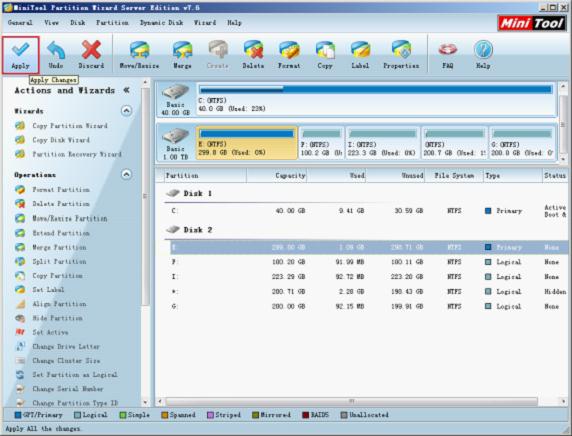This screenshot has width=572, height=436.
Task: Open the View menu
Action: point(51,23)
